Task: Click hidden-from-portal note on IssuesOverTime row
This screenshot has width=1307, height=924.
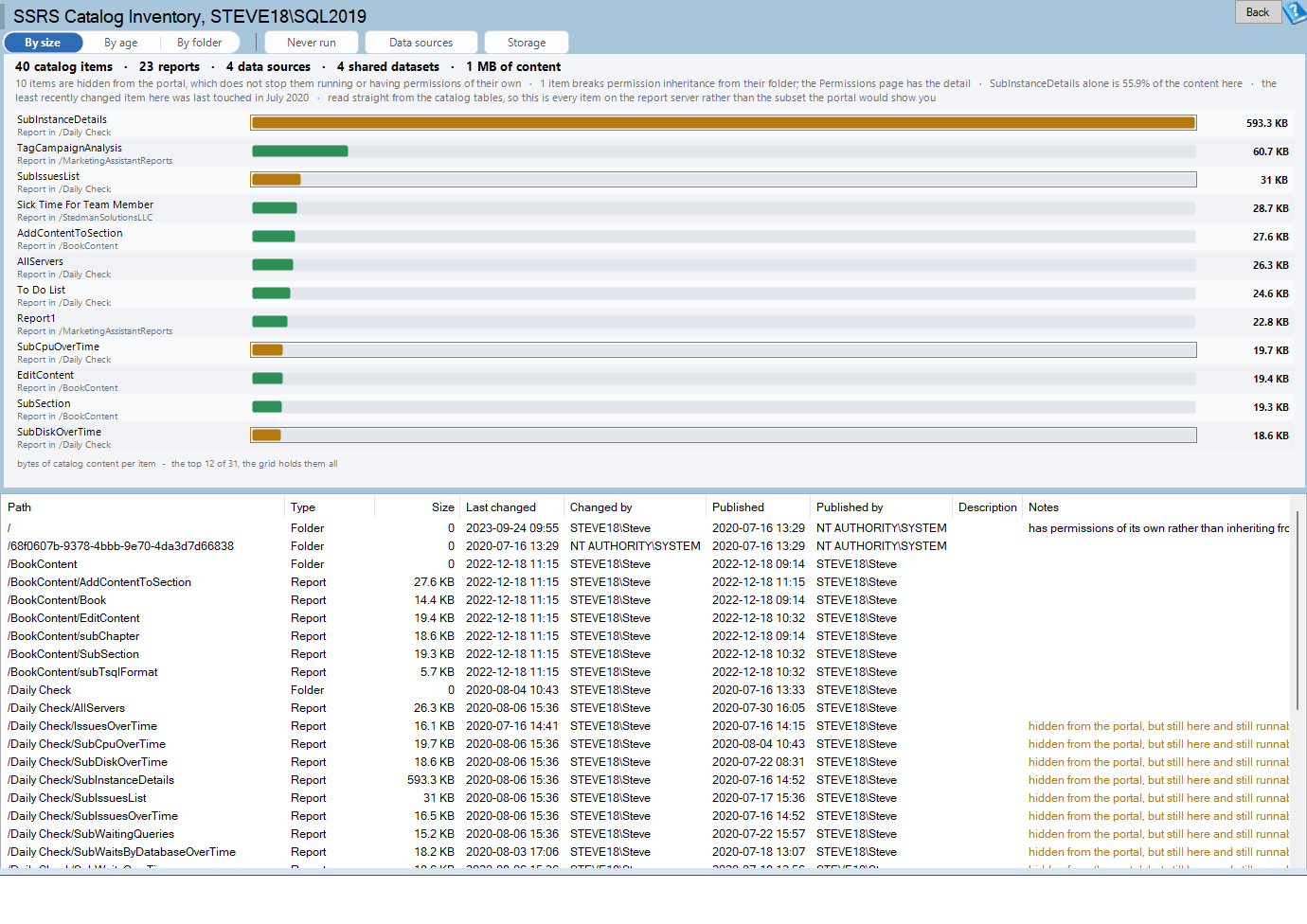Action: pos(1158,726)
